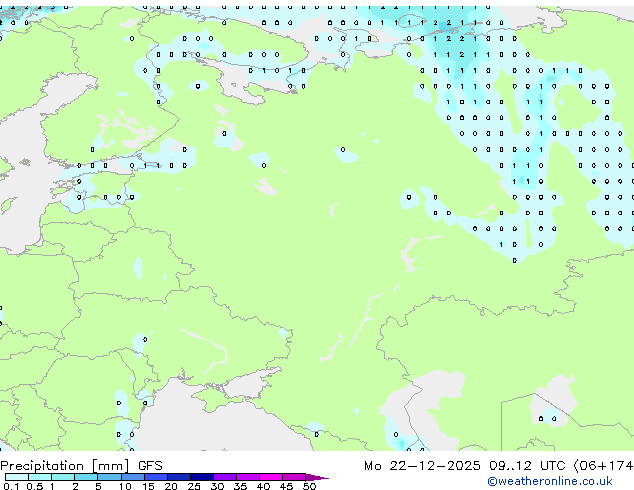Click the '20' legend label
The height and width of the screenshot is (490, 634).
(x=171, y=486)
